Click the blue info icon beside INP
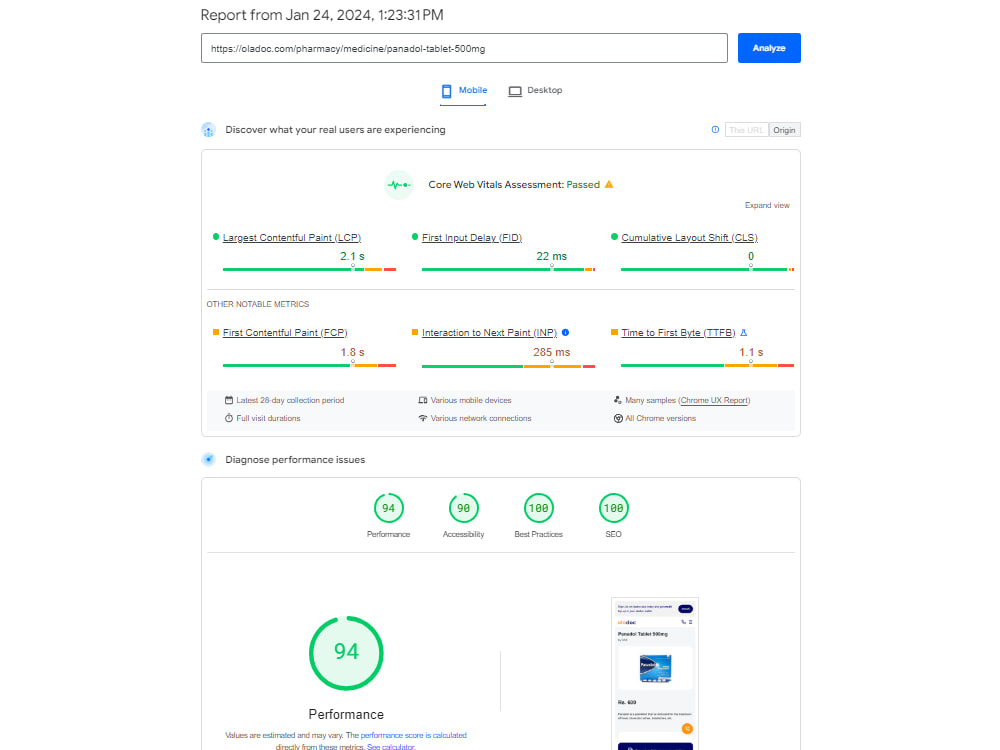Image resolution: width=1000 pixels, height=750 pixels. (565, 332)
